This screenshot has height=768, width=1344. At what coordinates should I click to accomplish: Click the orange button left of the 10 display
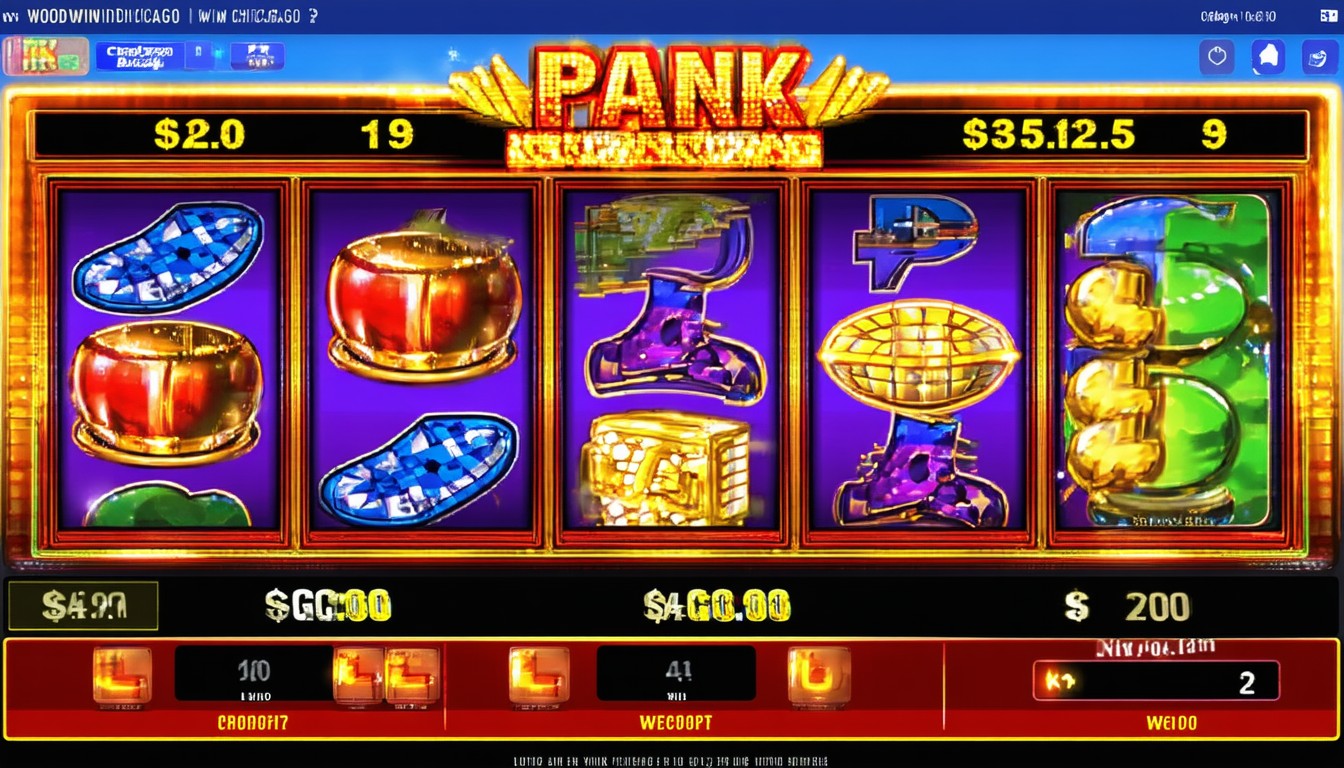pos(122,675)
